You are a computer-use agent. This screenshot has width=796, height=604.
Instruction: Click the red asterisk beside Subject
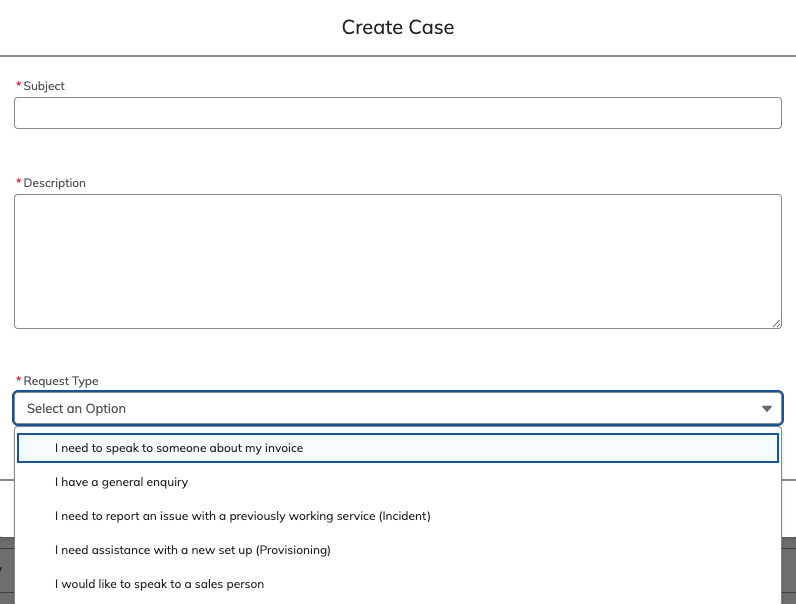tap(18, 86)
